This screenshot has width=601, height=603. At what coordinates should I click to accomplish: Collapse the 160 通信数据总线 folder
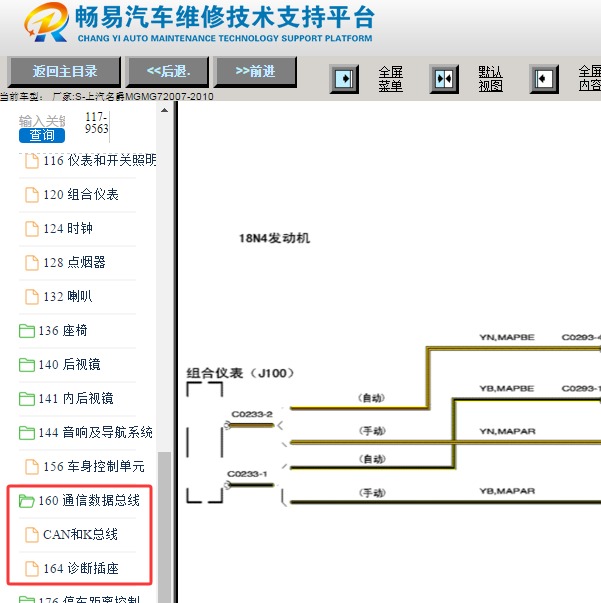(x=27, y=501)
